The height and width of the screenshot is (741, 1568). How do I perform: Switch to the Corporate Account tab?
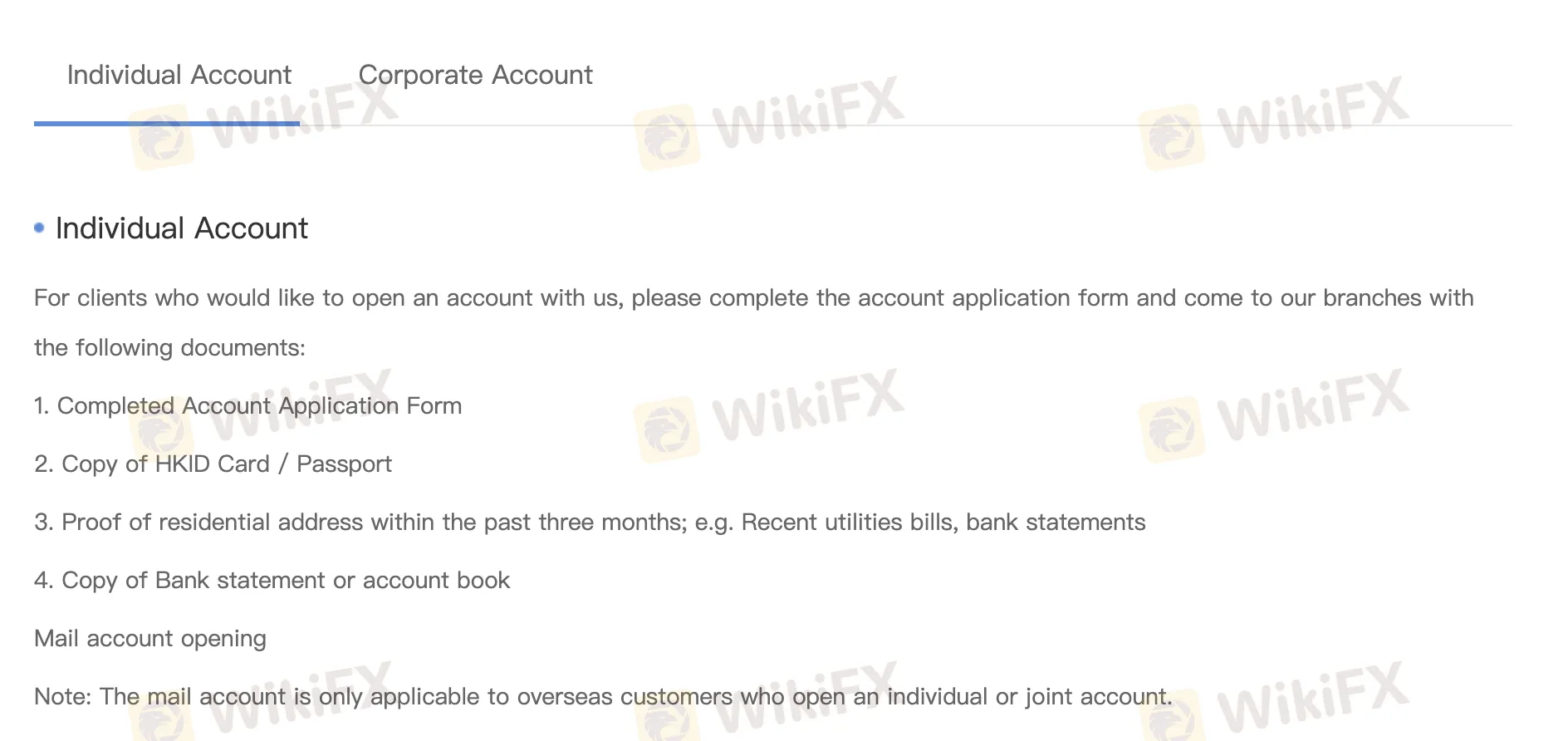click(475, 75)
